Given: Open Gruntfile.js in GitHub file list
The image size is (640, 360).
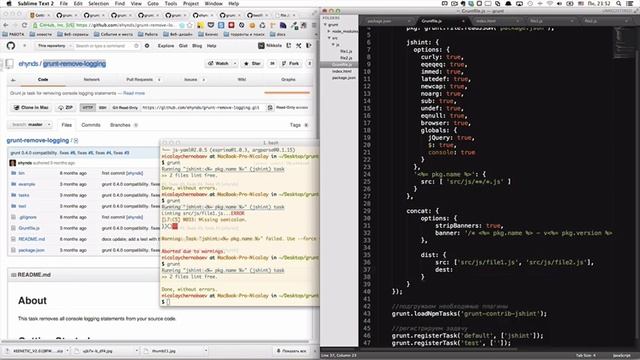Looking at the screenshot, I should click(29, 228).
